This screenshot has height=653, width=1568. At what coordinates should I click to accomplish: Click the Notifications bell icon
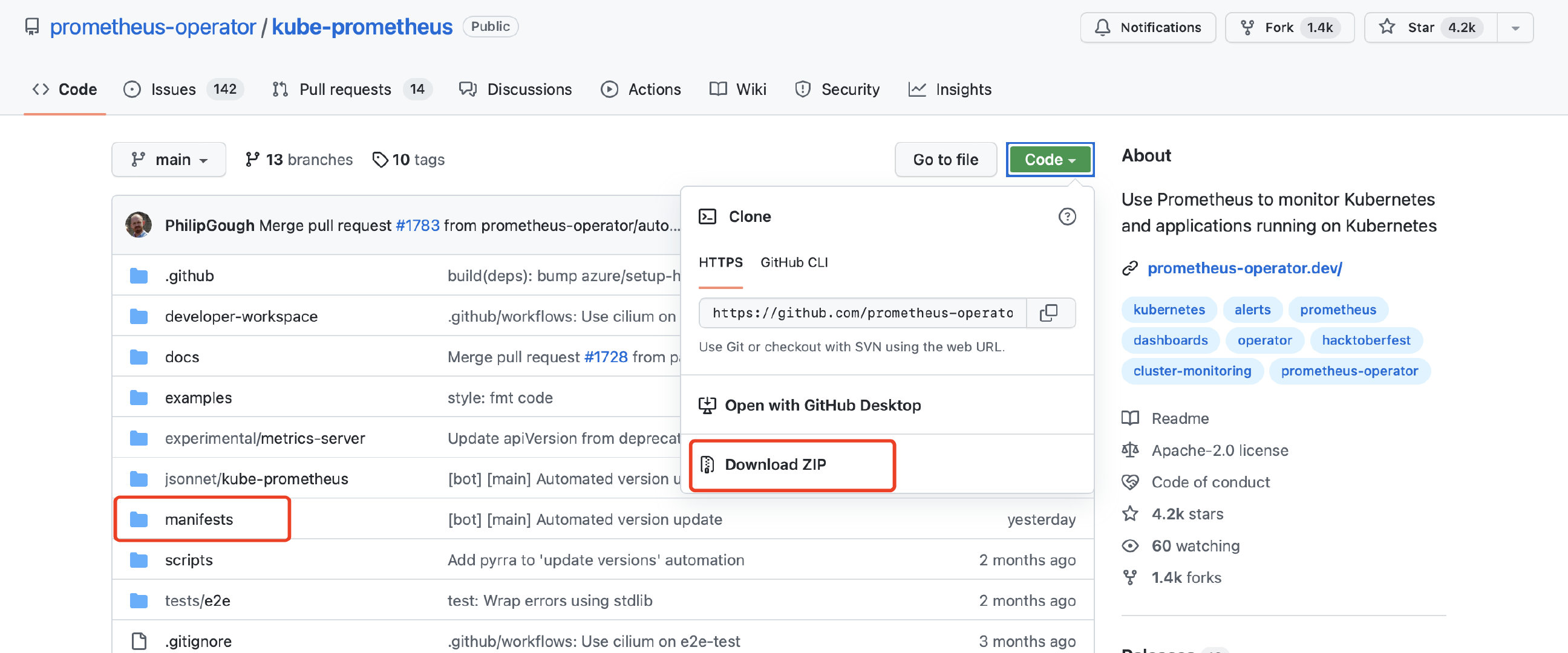point(1104,27)
